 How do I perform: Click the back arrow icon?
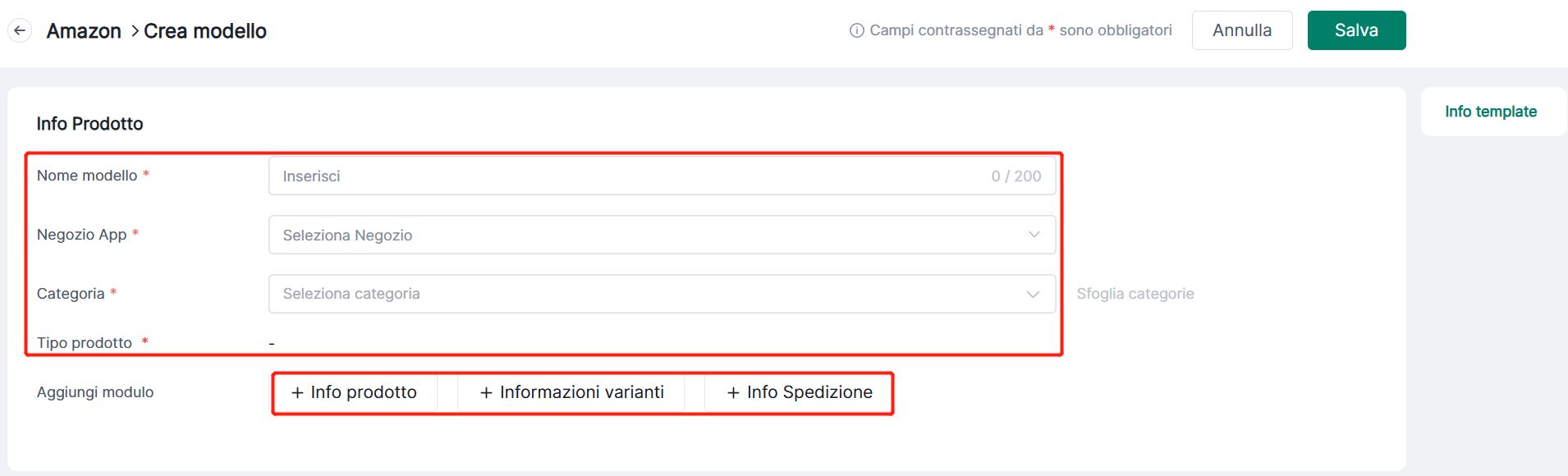[x=20, y=31]
